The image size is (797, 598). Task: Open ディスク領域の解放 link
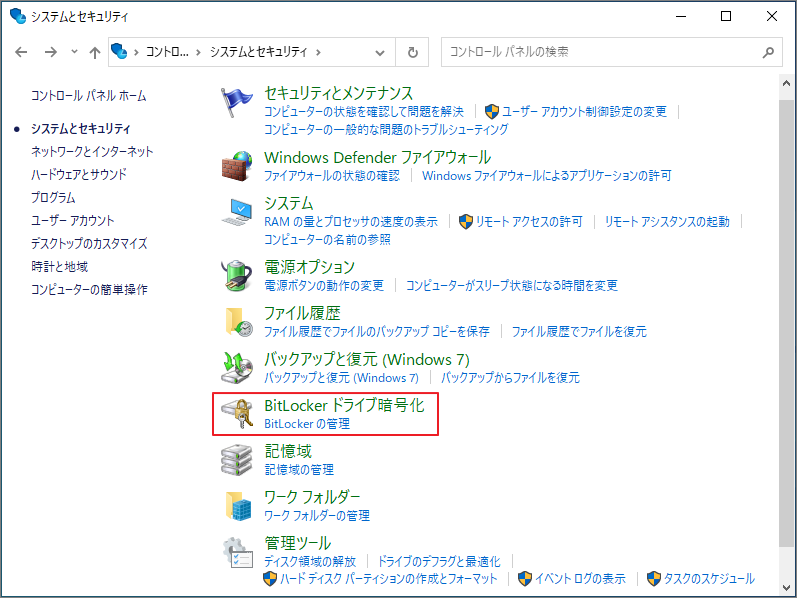click(x=310, y=561)
